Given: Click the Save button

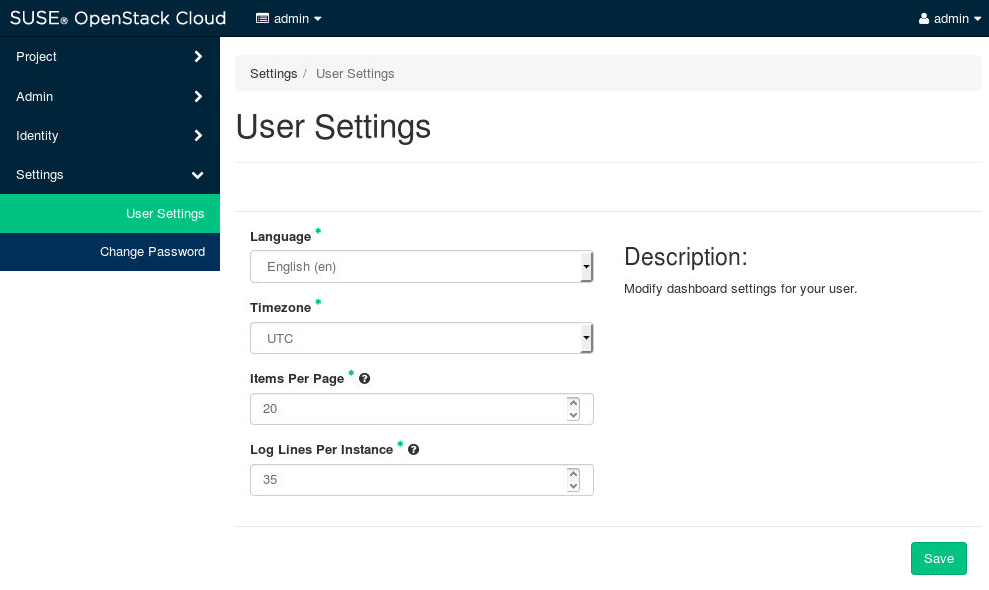Looking at the screenshot, I should 938,559.
